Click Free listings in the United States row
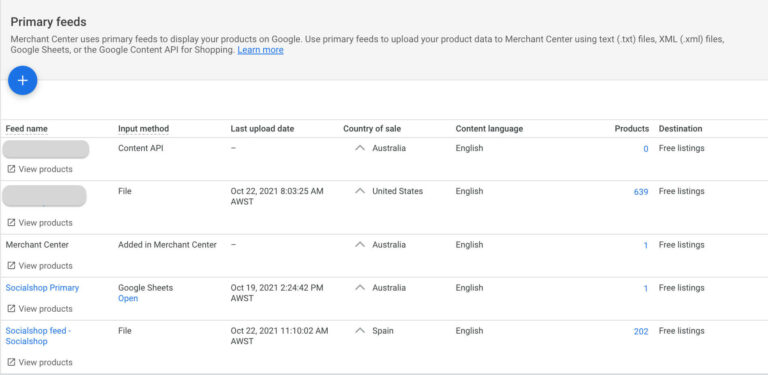Image resolution: width=768 pixels, height=375 pixels. pyautogui.click(x=681, y=191)
